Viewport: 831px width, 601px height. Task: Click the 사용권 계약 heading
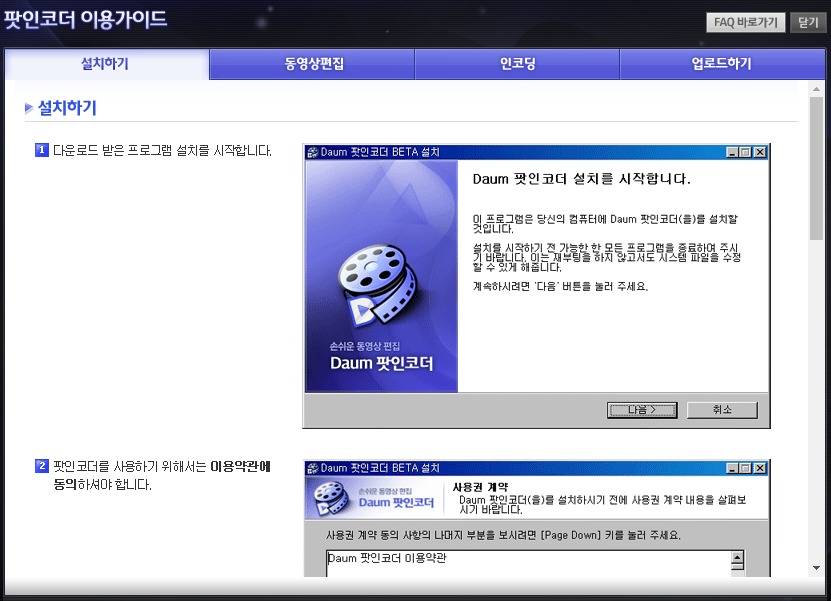[480, 487]
